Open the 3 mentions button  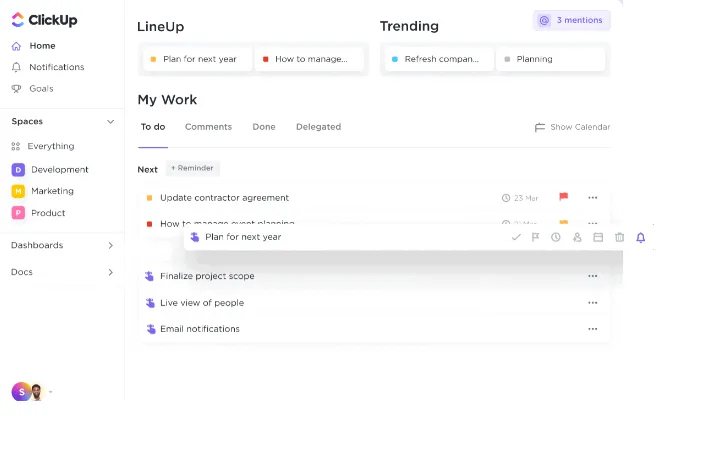pos(572,21)
